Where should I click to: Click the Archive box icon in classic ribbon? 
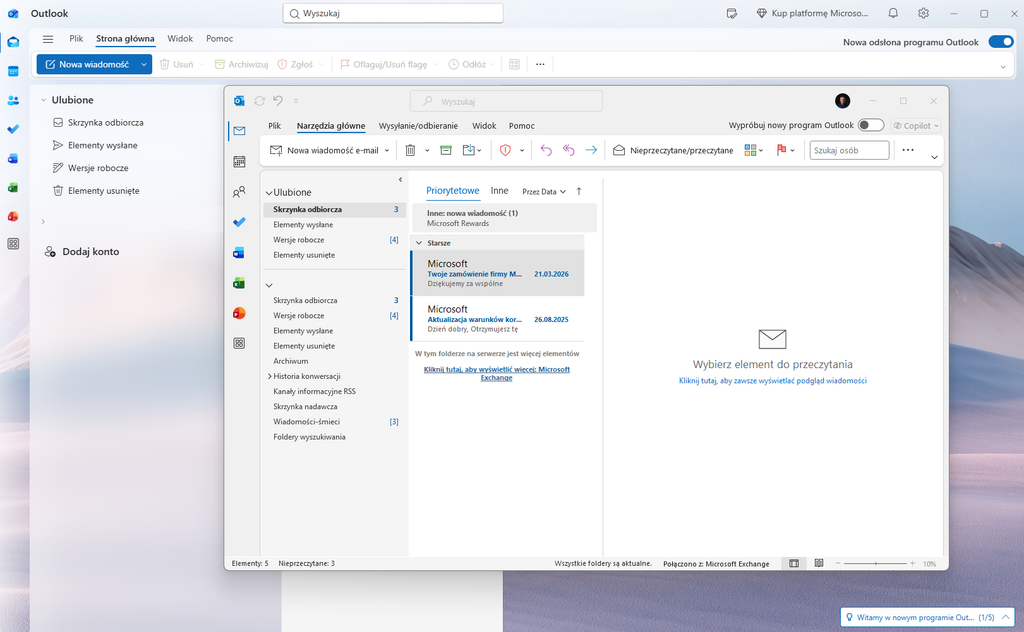point(446,150)
